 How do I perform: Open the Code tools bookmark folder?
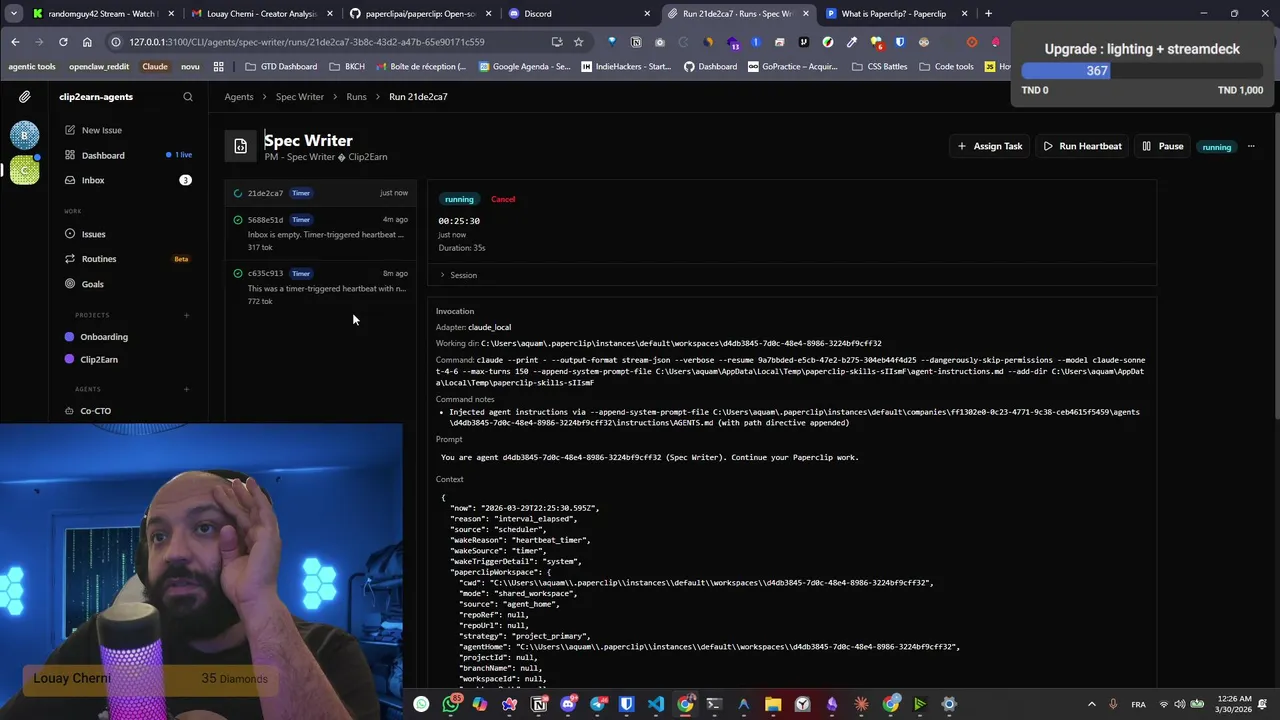pos(945,67)
